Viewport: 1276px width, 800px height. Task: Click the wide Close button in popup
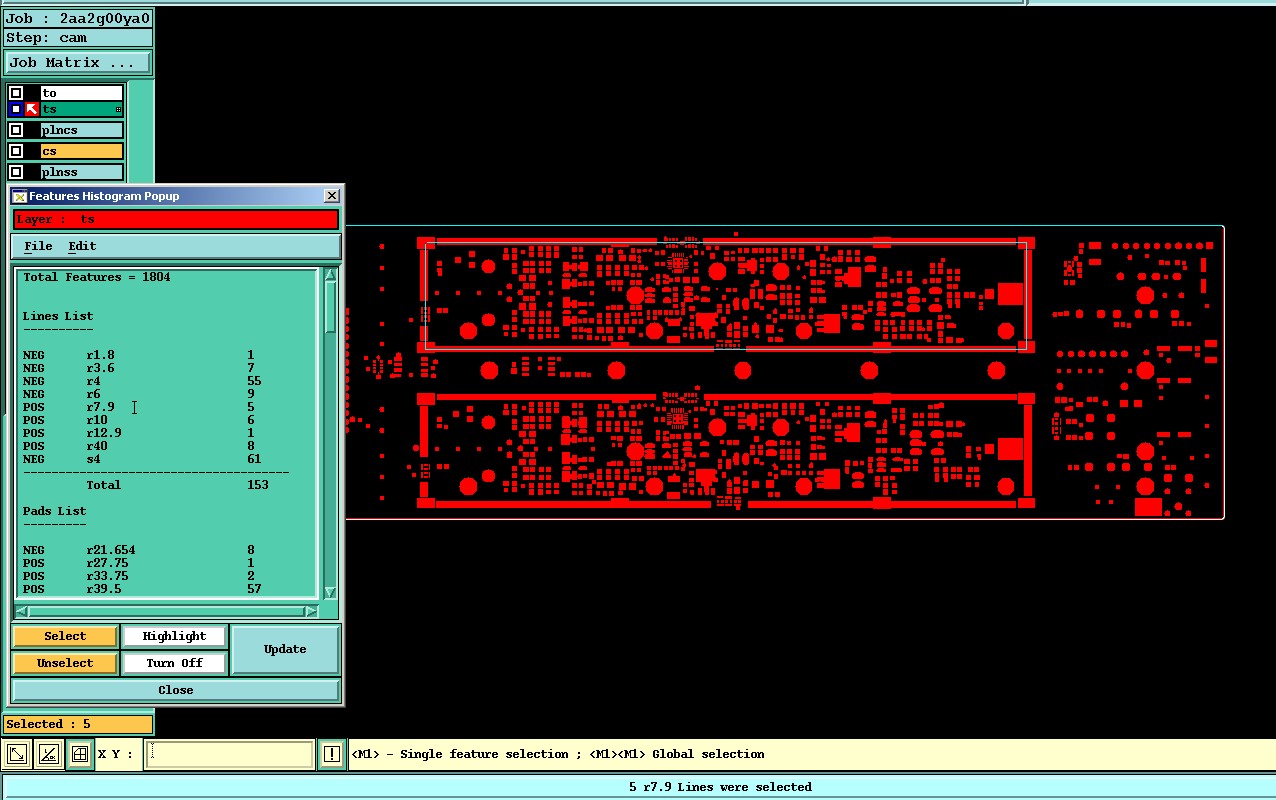click(176, 690)
